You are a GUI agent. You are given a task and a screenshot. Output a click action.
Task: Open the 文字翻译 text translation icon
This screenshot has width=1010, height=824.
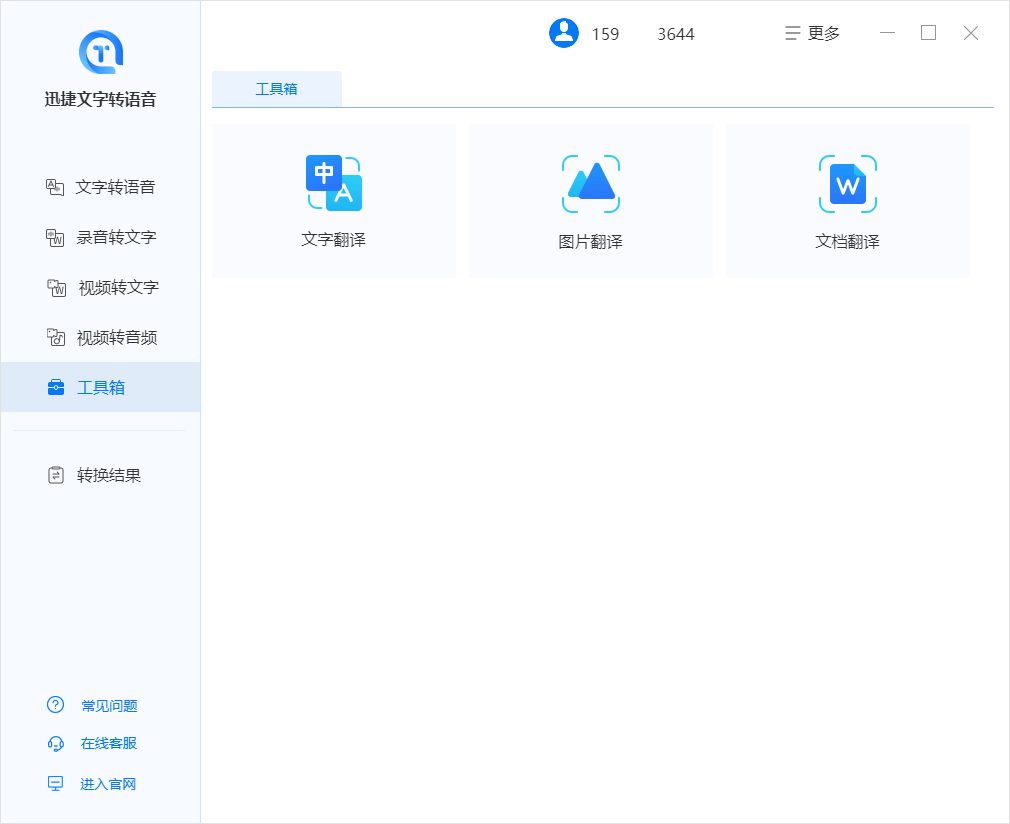point(334,183)
